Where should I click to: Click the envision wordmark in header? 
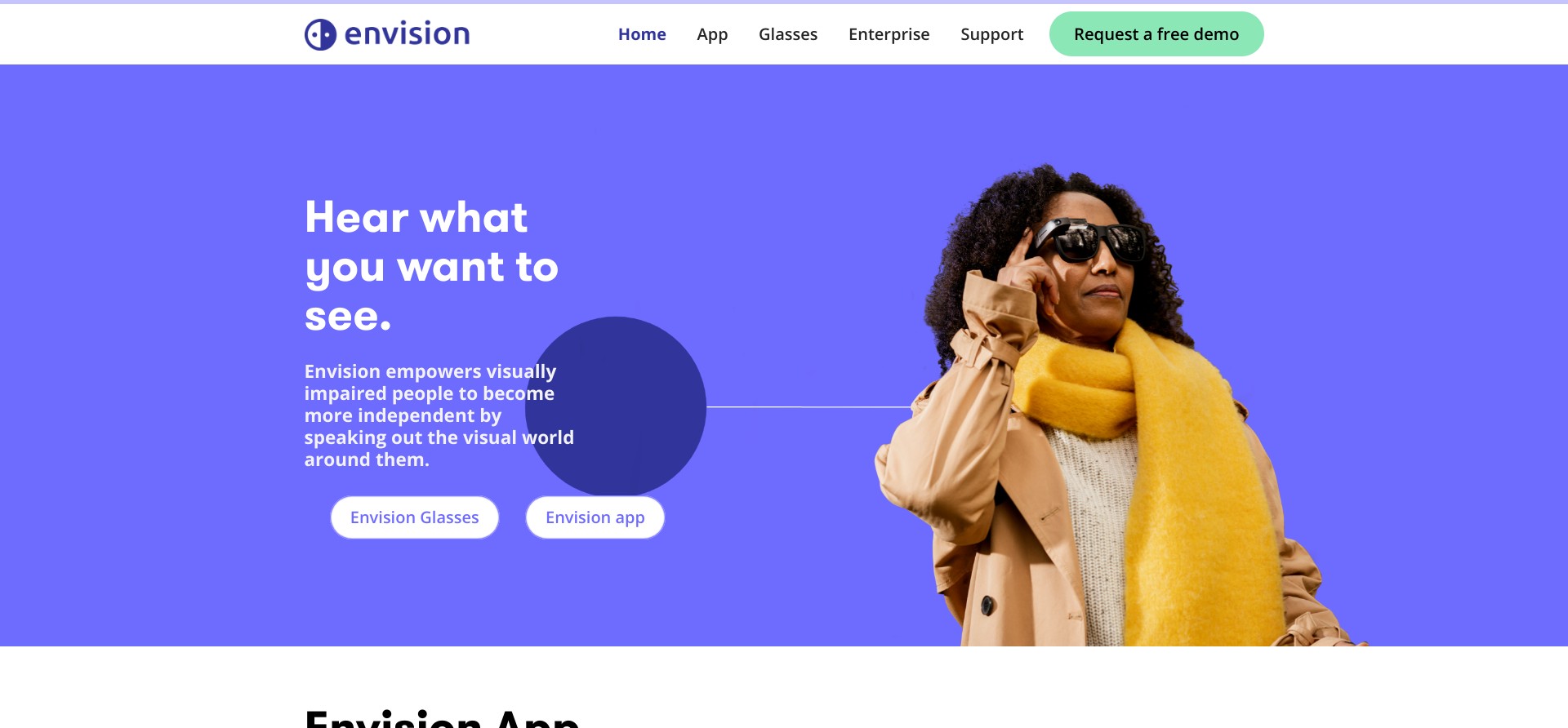tap(408, 34)
